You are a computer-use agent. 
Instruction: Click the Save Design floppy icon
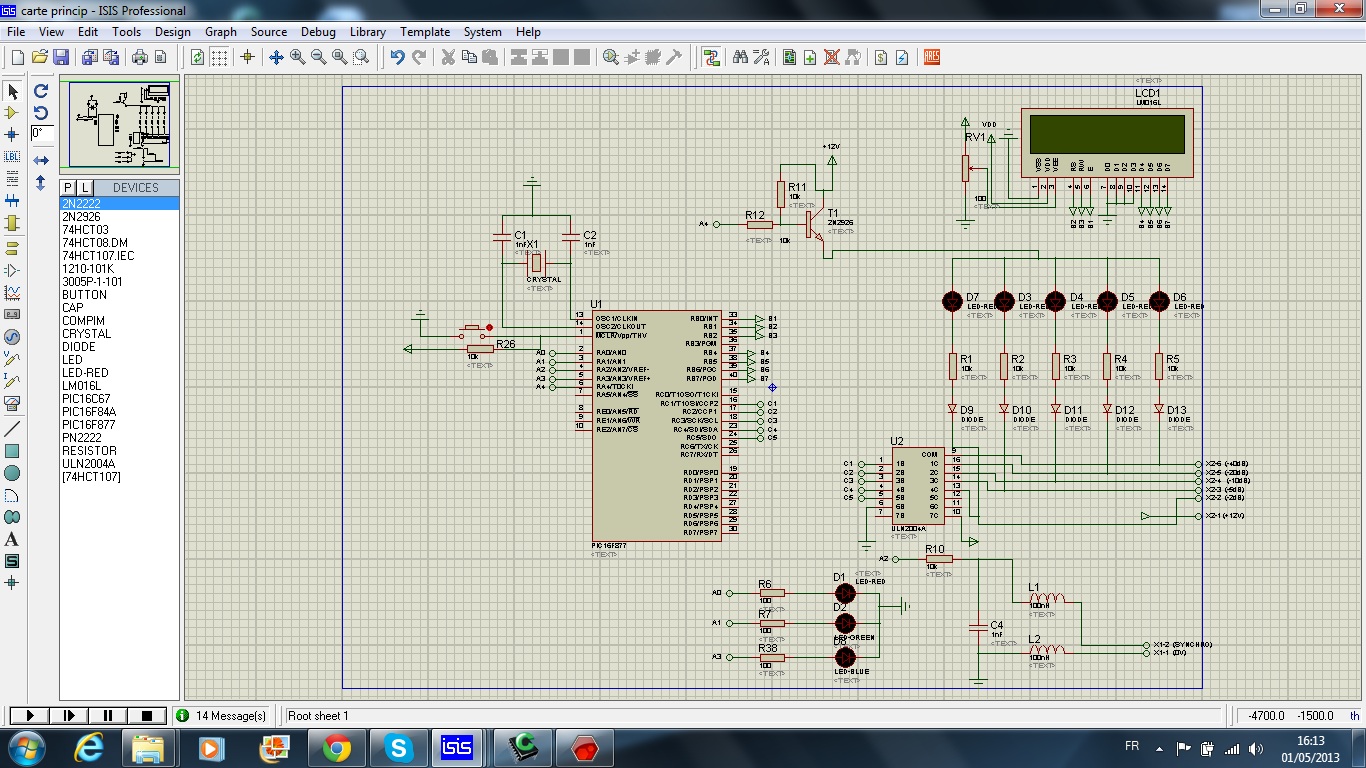(61, 57)
